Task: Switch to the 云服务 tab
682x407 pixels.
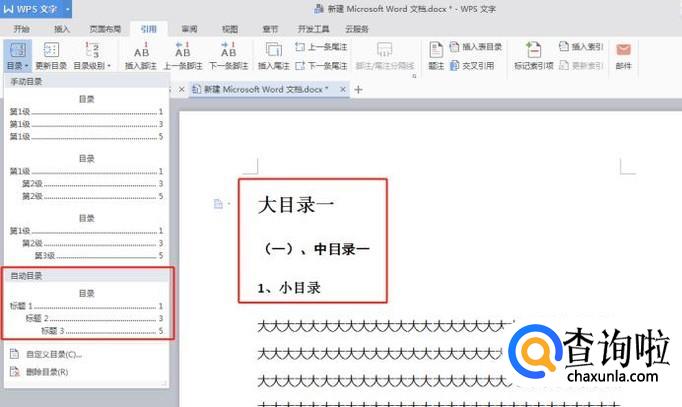Action: coord(357,29)
